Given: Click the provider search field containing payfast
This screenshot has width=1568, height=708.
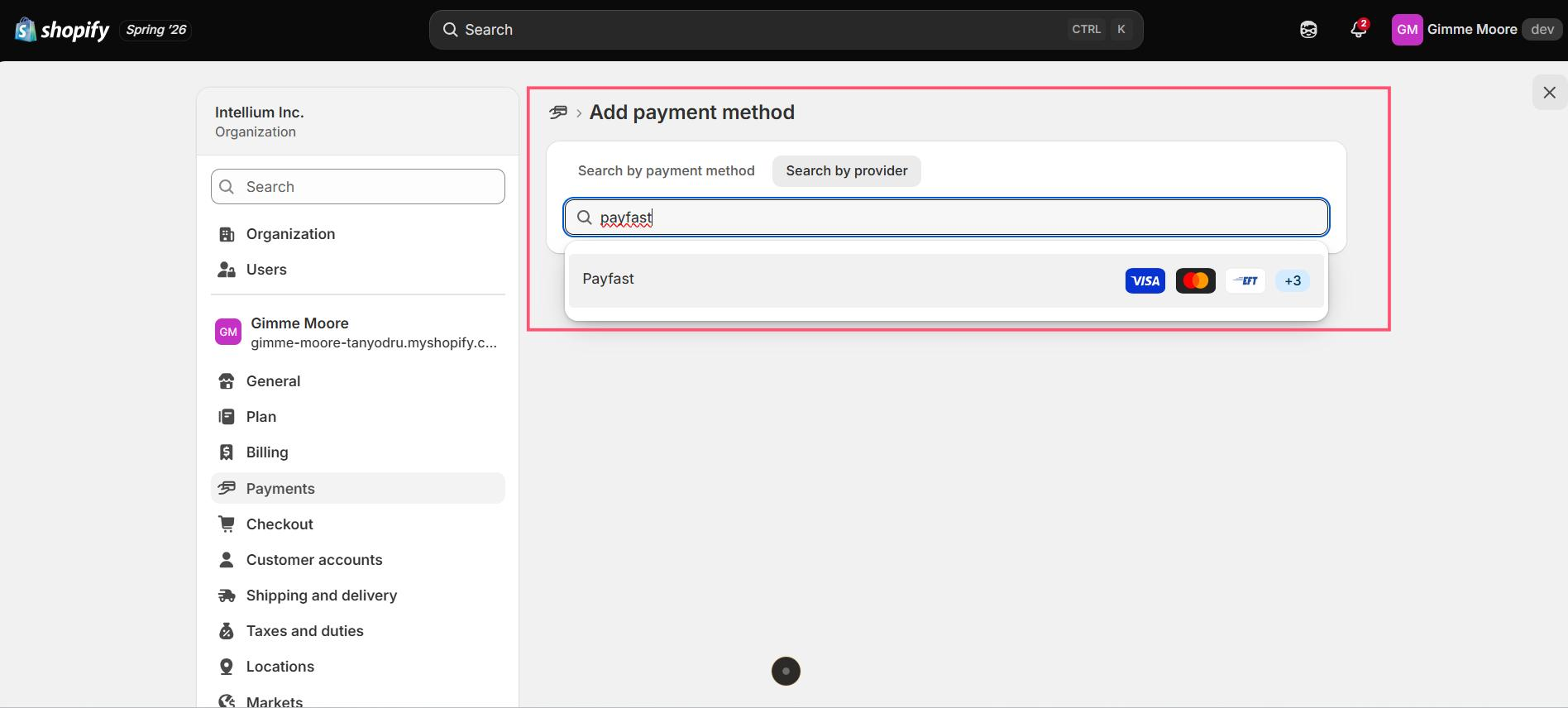Looking at the screenshot, I should (x=946, y=218).
